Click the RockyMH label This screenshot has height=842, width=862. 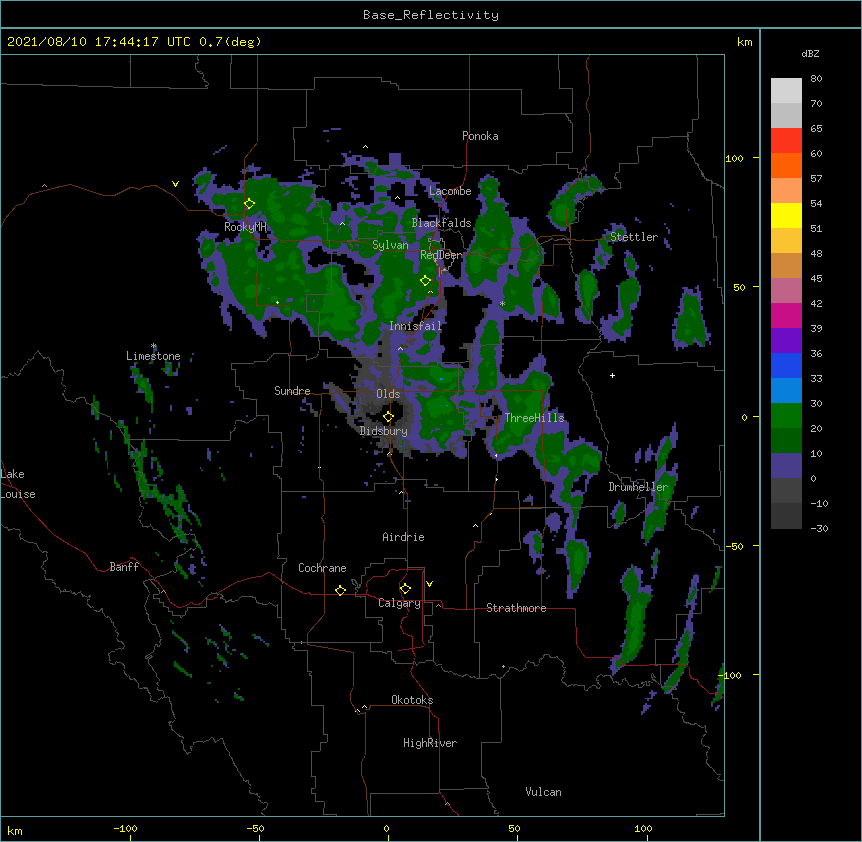coord(245,227)
